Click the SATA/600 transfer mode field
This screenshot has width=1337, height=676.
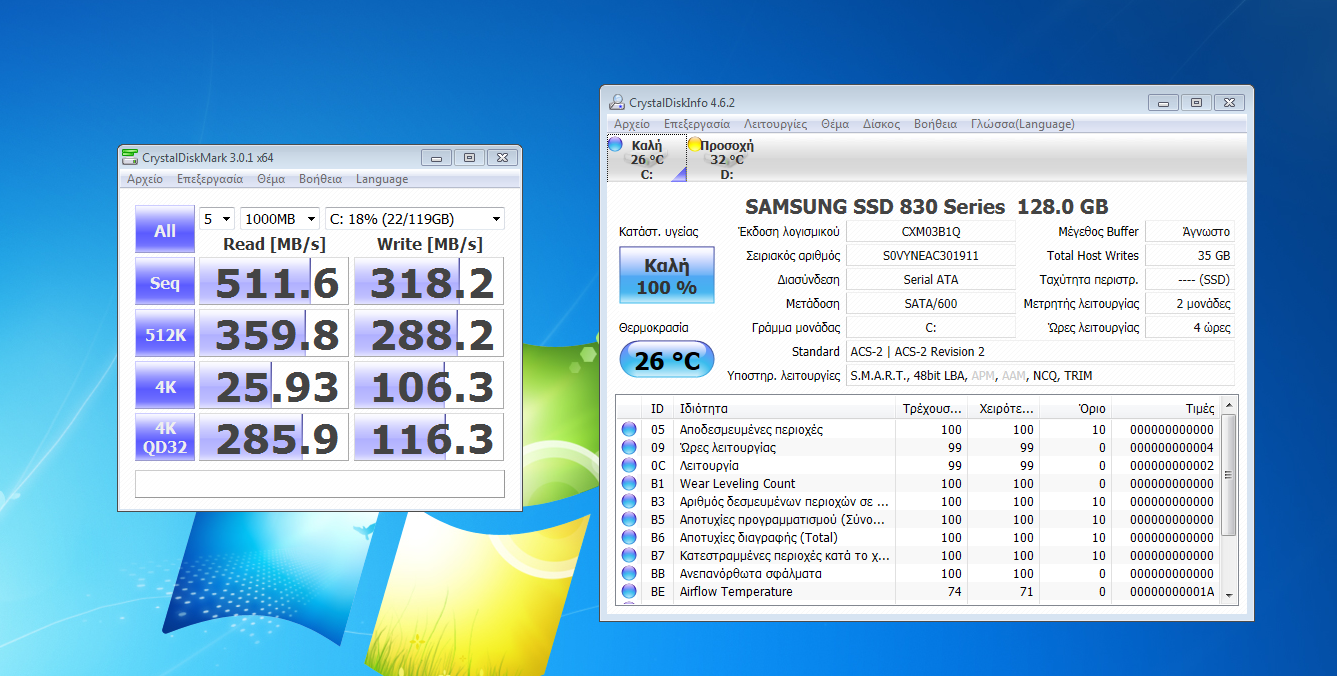click(x=930, y=303)
